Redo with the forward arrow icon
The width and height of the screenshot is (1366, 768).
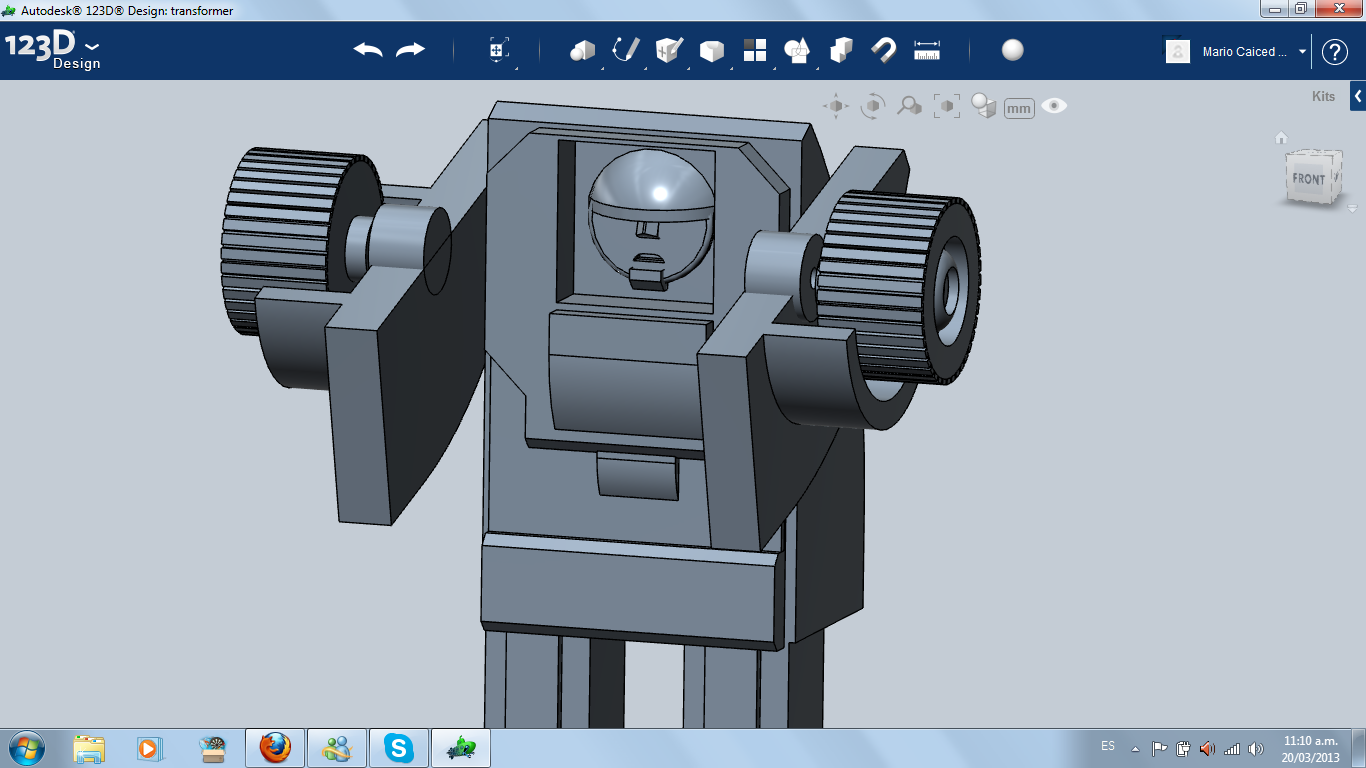point(410,50)
